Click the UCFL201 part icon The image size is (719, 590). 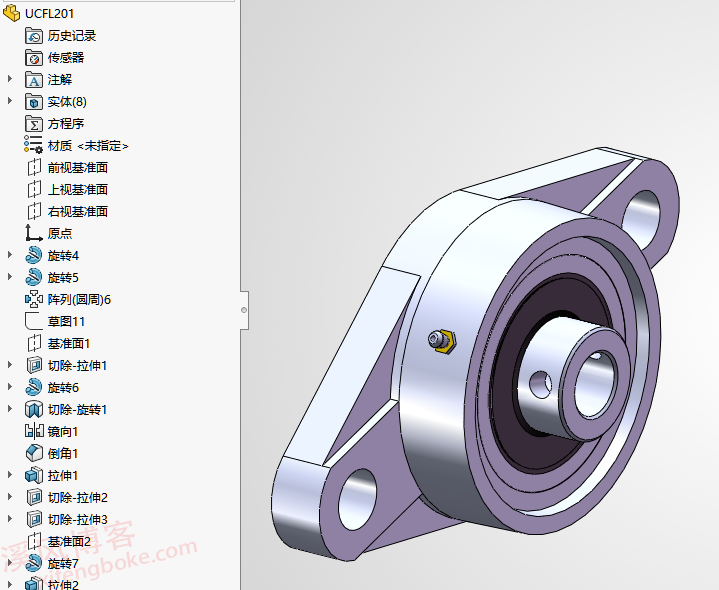tap(12, 13)
